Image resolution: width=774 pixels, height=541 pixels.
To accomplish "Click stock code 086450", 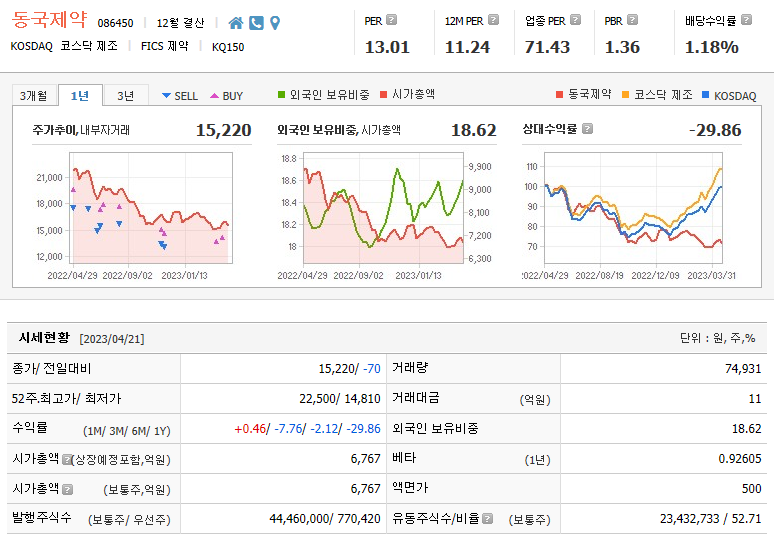I will 116,23.
